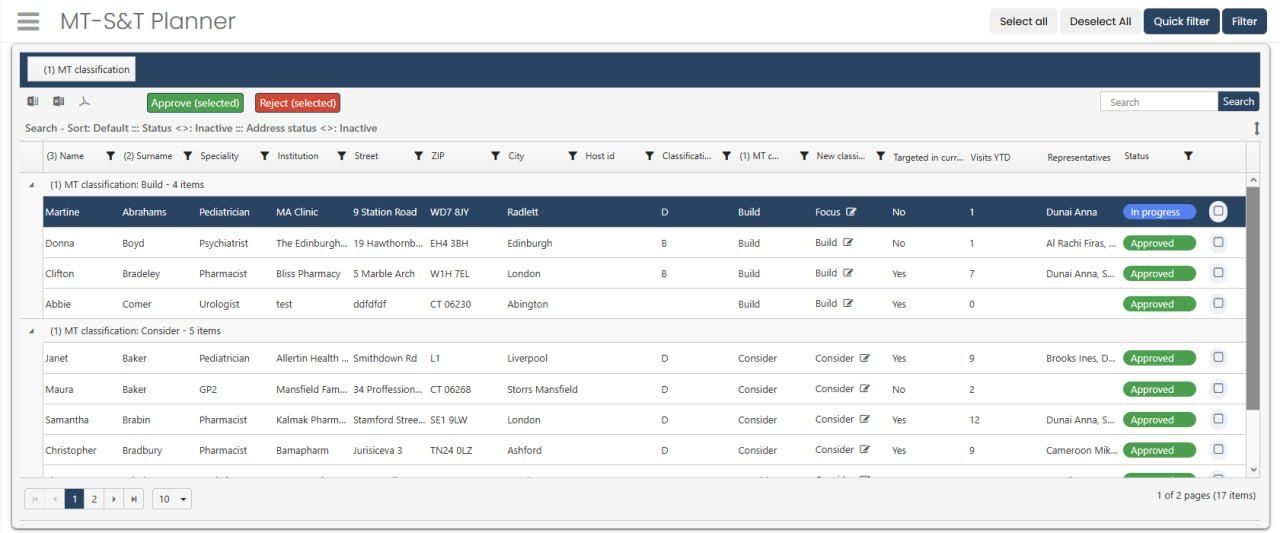Collapse the Build classification group
This screenshot has width=1280, height=533.
(x=30, y=185)
